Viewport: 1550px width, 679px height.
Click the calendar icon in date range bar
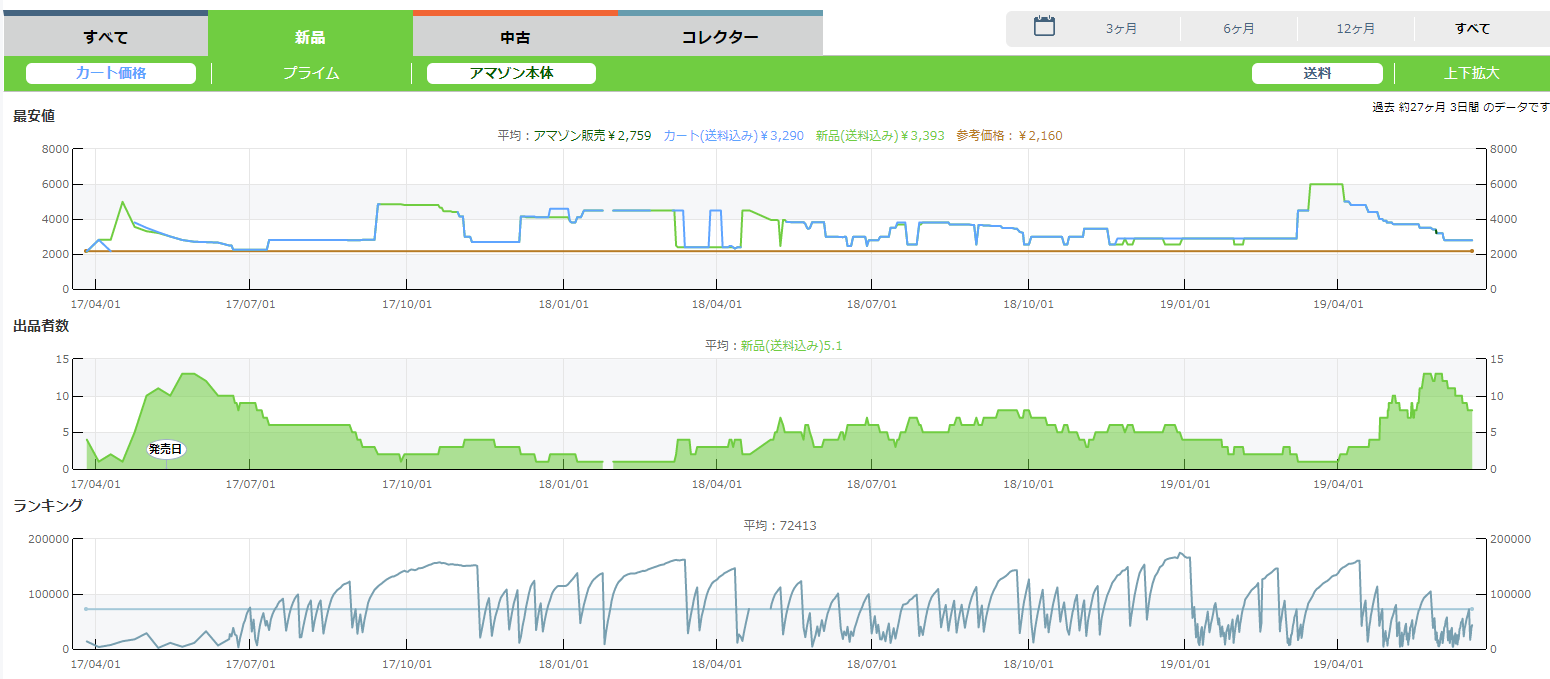click(x=1044, y=27)
